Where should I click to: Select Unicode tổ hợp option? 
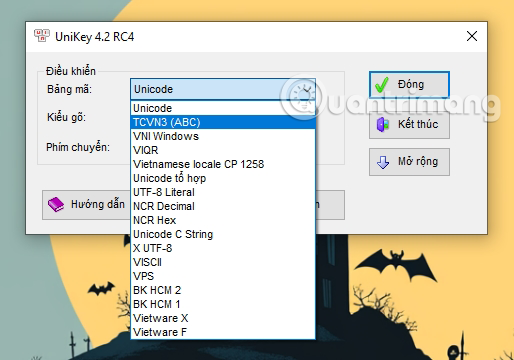(223, 178)
